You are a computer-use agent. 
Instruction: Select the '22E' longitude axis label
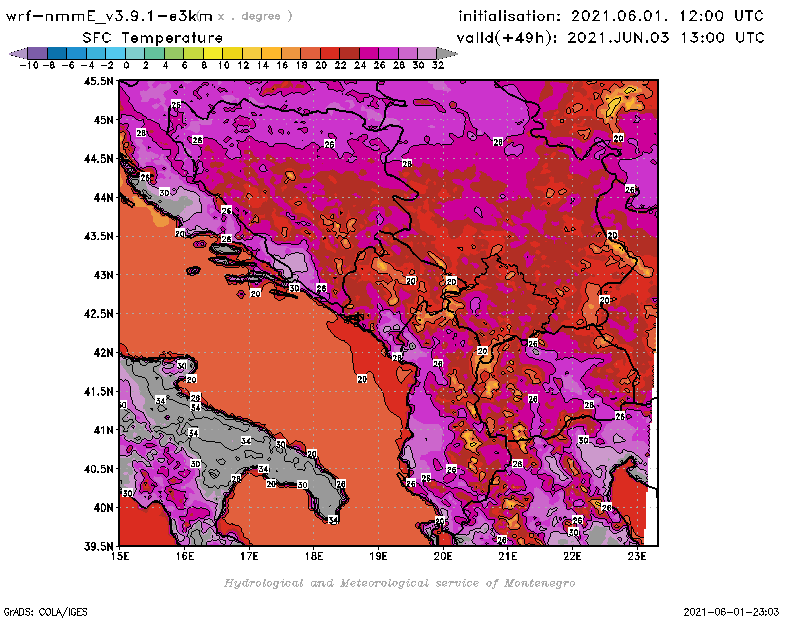click(572, 556)
